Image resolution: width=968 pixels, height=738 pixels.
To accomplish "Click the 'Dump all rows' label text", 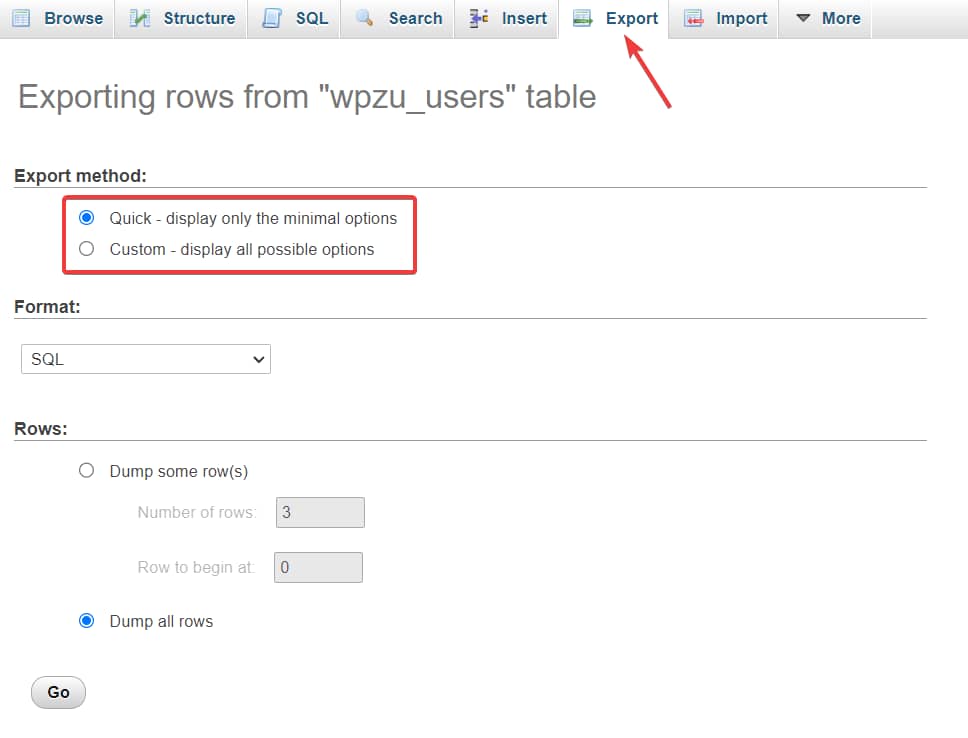I will click(161, 621).
